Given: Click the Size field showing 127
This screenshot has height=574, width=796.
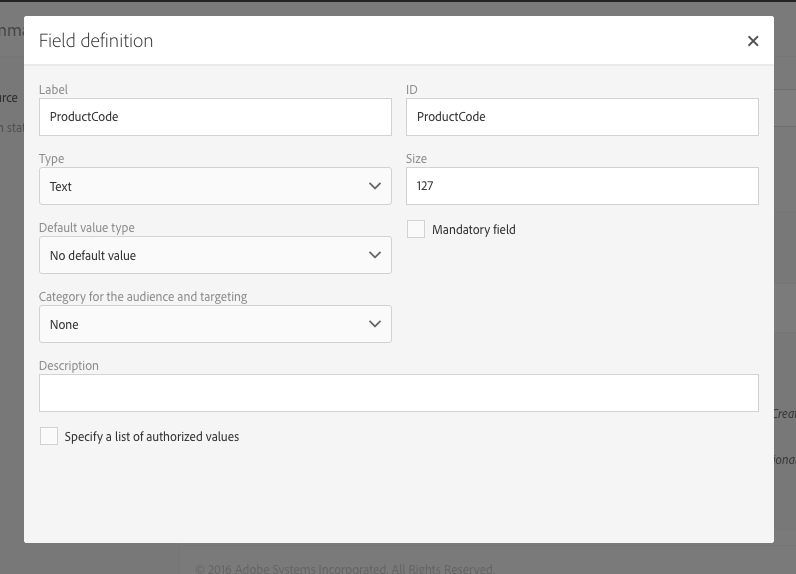Looking at the screenshot, I should (581, 186).
